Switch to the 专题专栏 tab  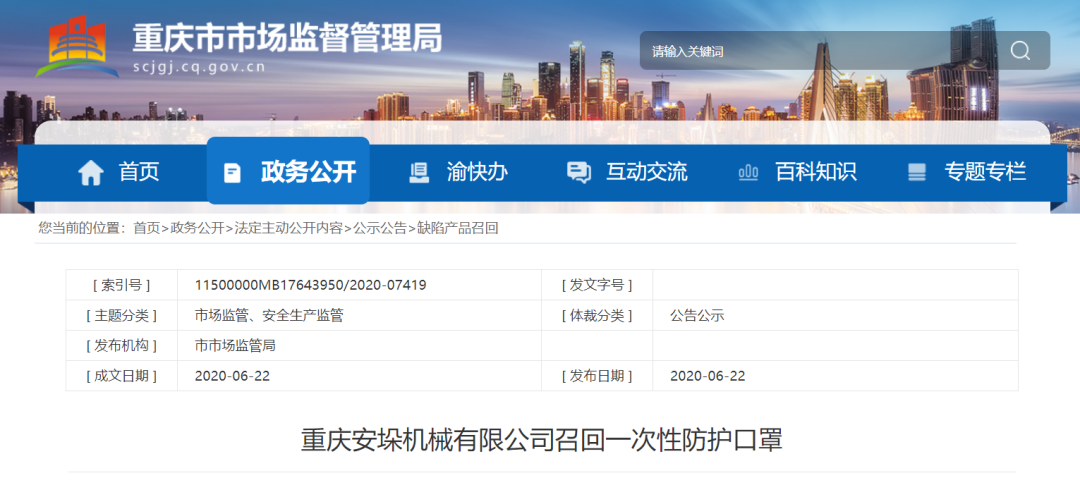pyautogui.click(x=985, y=172)
